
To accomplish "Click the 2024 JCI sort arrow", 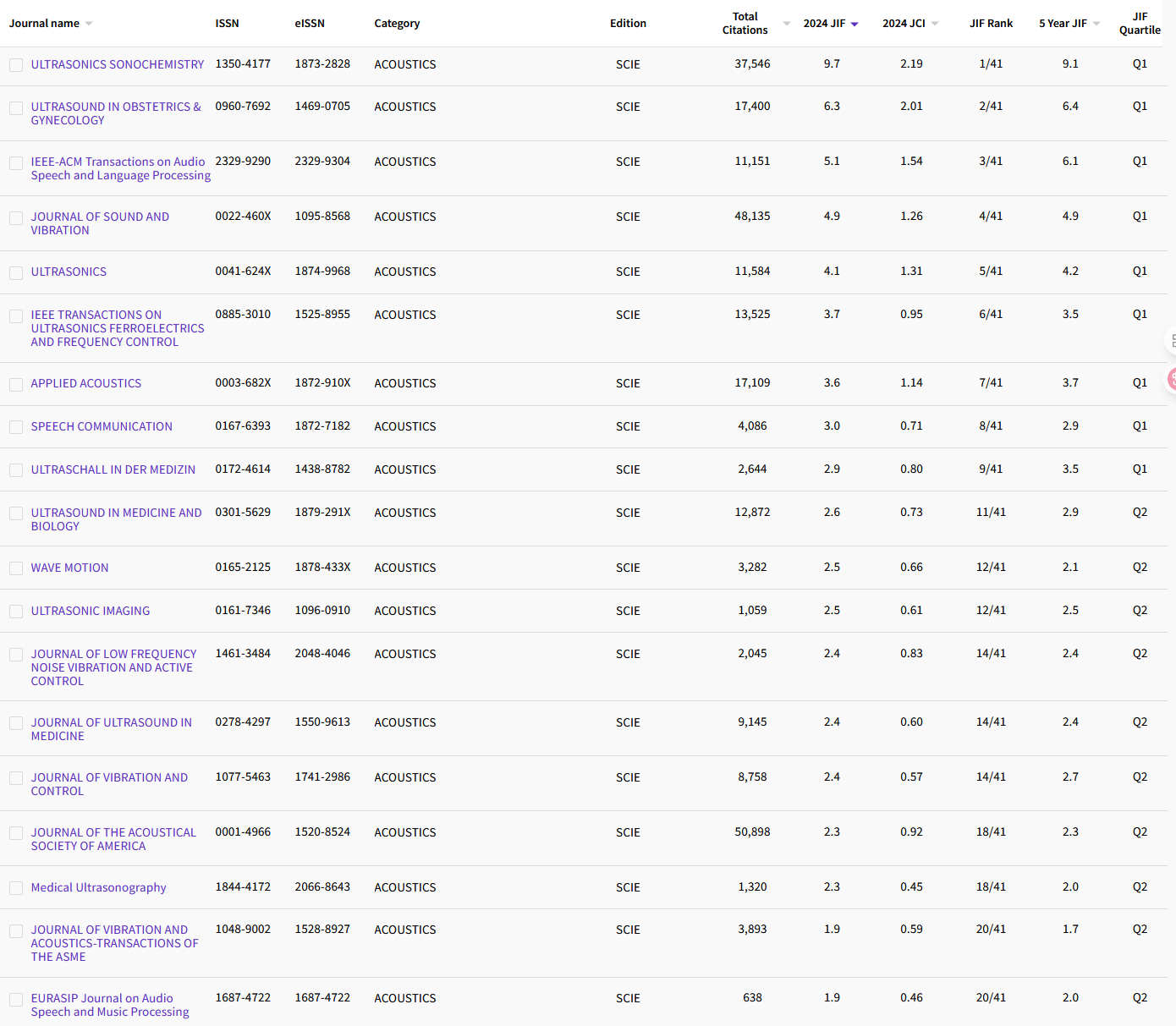I will 935,24.
